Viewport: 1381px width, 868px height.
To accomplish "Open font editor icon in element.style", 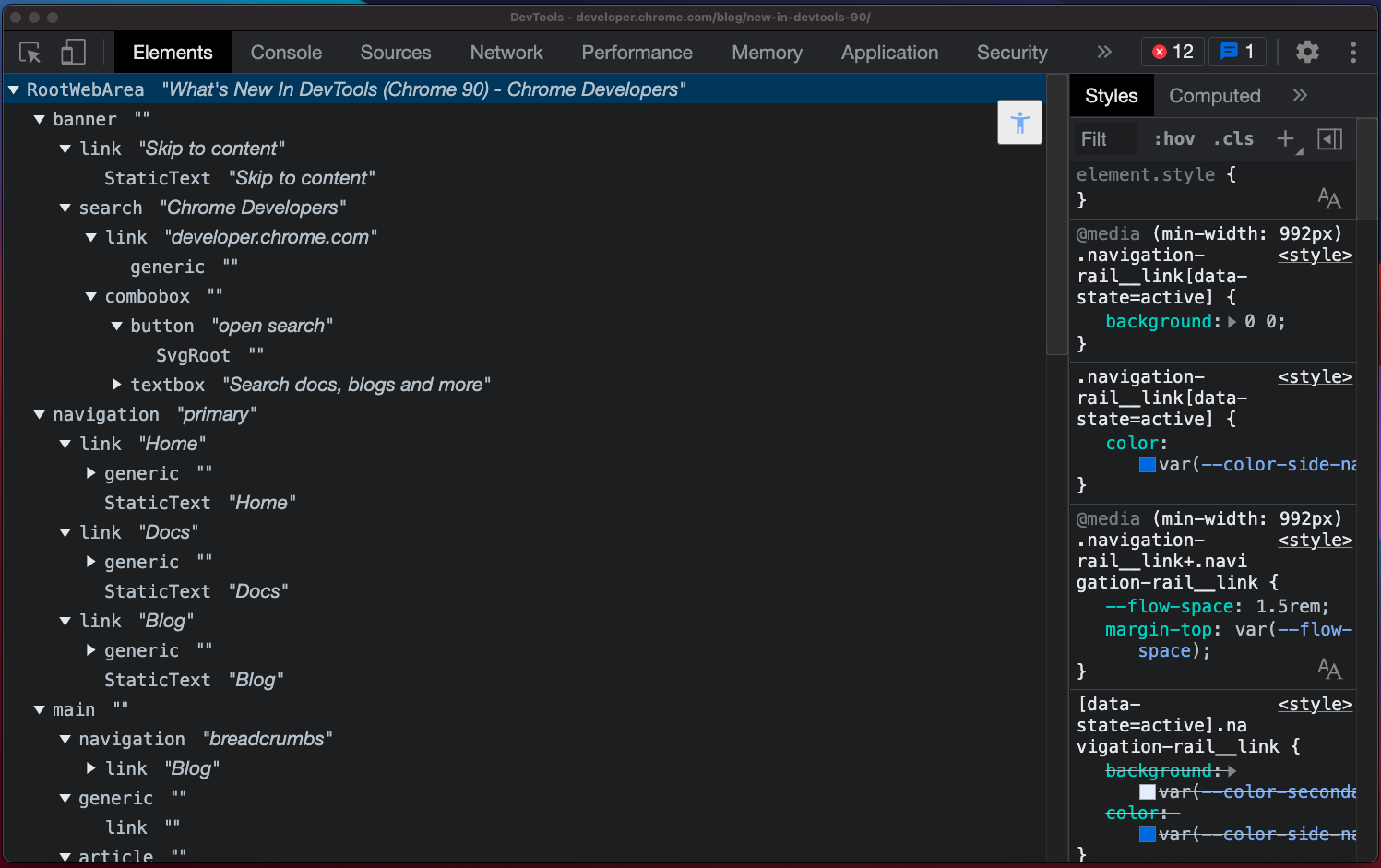I will (1328, 198).
